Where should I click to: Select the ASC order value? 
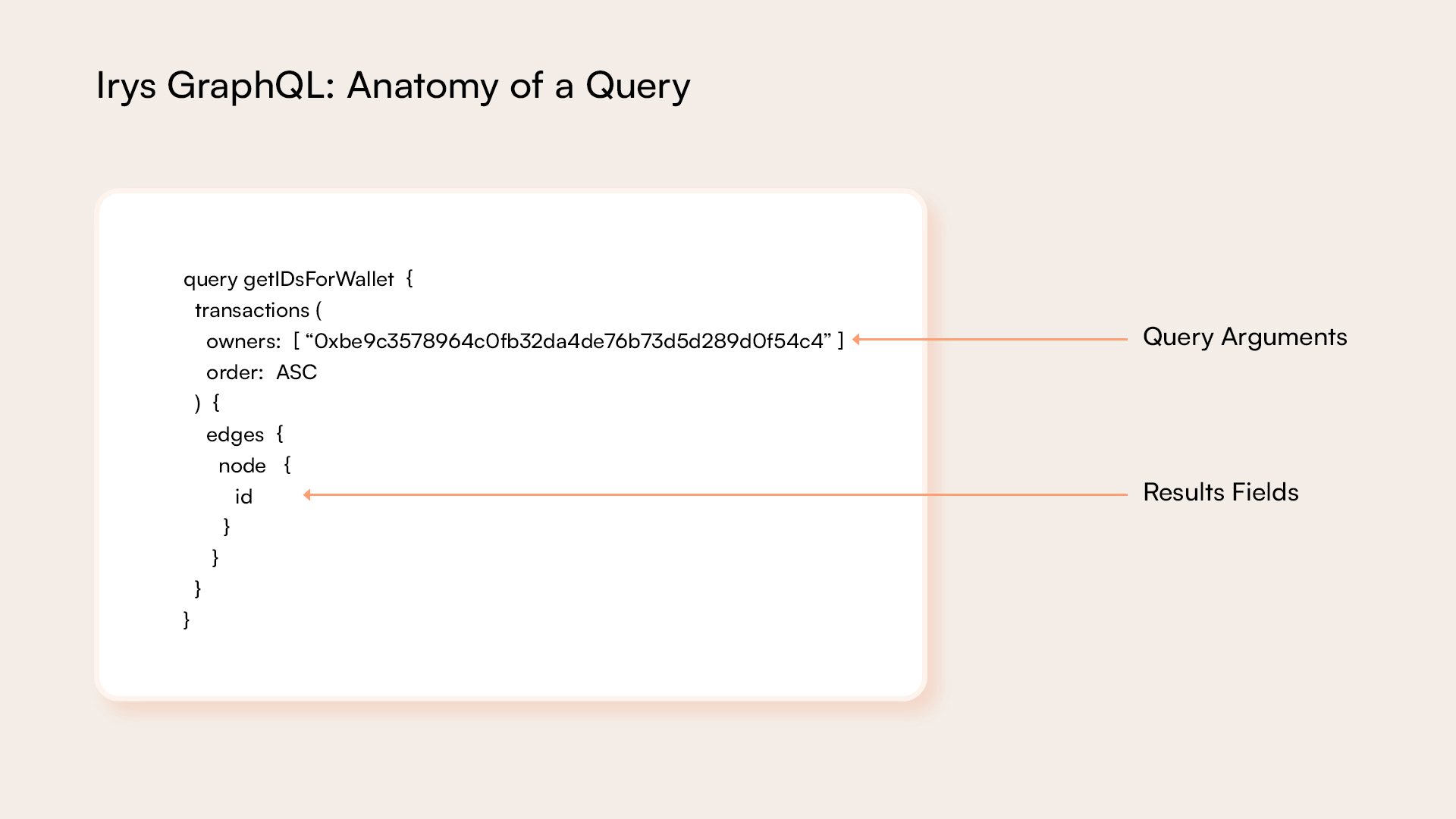pos(297,372)
